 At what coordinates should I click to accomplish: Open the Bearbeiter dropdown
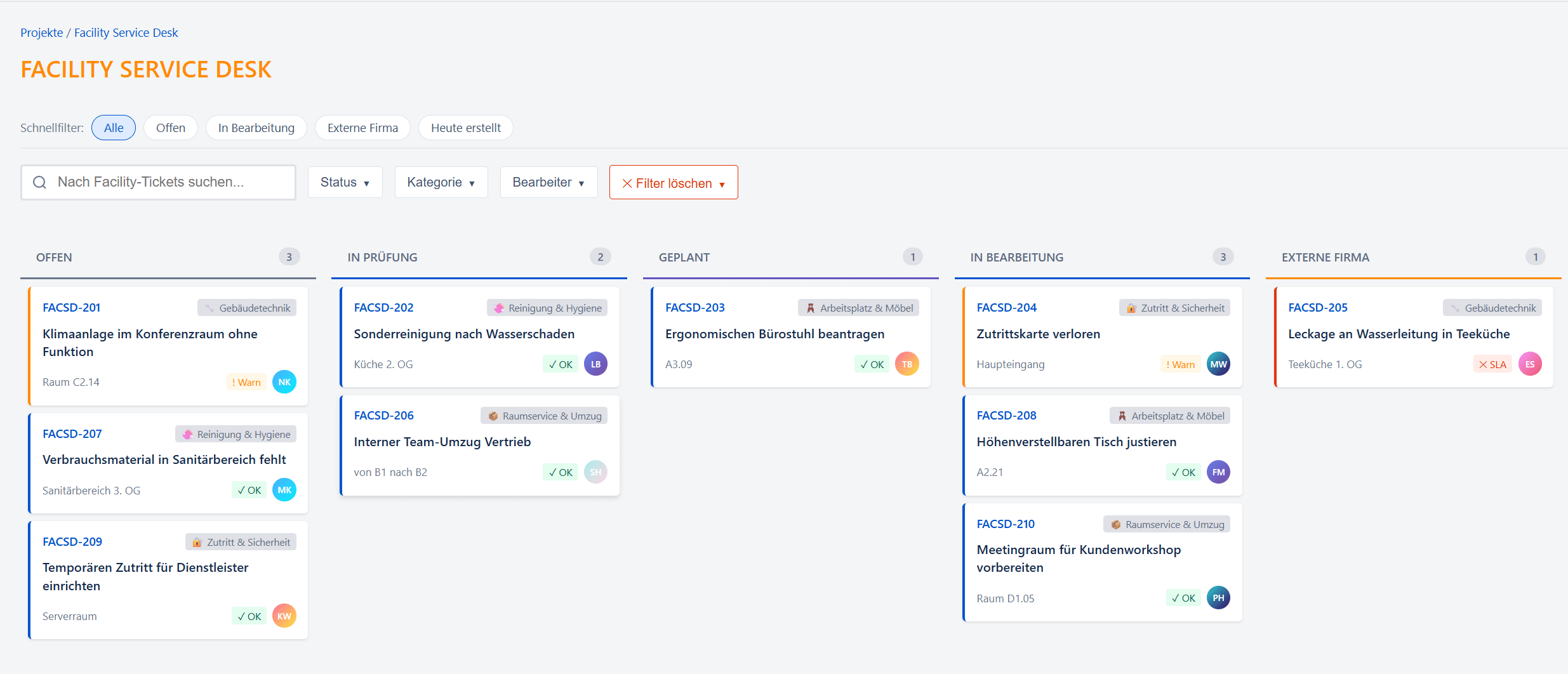click(x=548, y=183)
